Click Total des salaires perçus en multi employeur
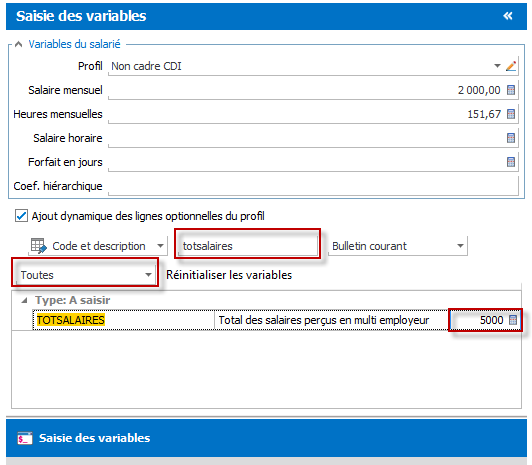Viewport: 532px width, 465px height. click(x=324, y=320)
